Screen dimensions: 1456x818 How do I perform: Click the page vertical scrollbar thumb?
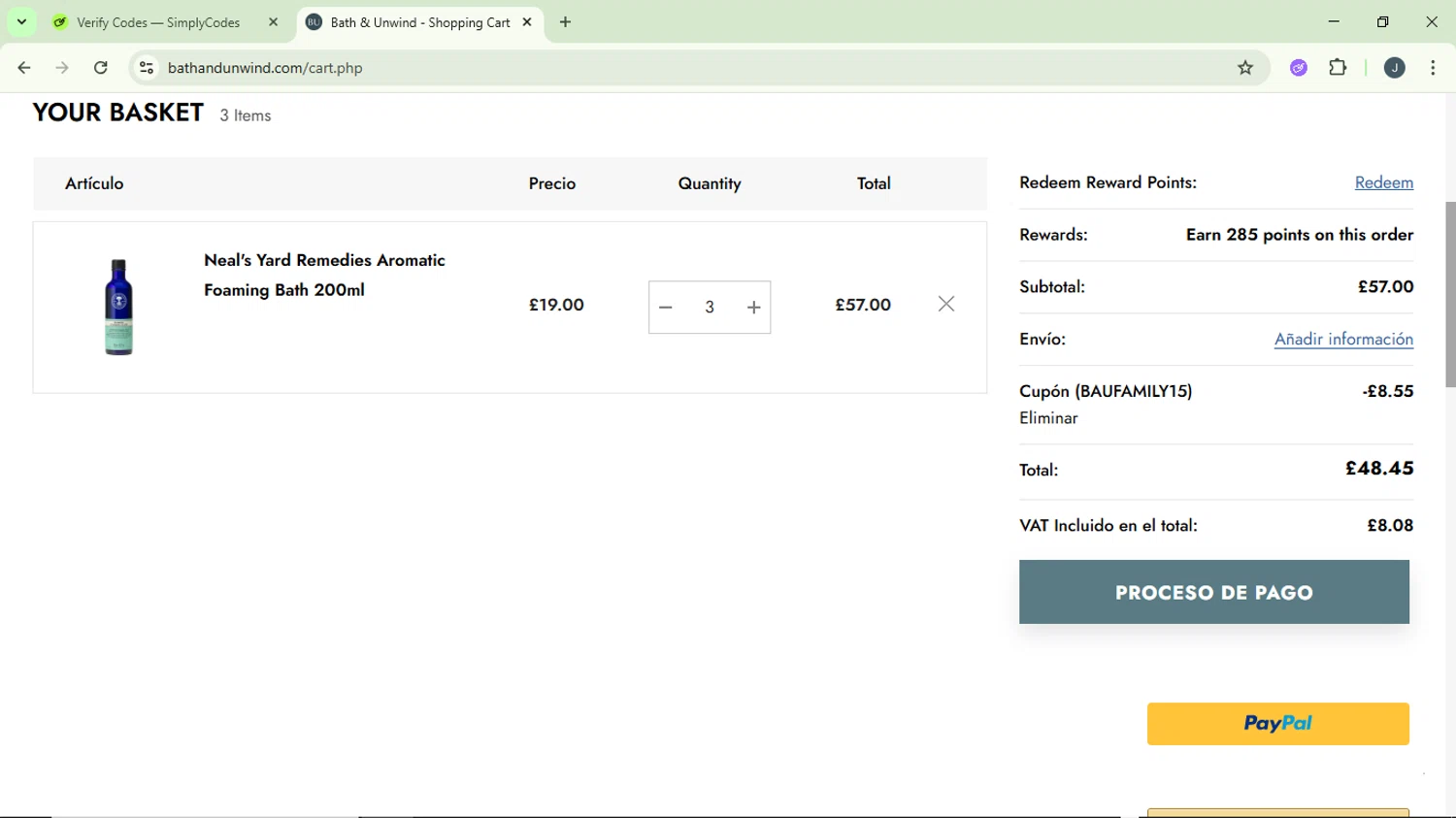pos(1450,294)
